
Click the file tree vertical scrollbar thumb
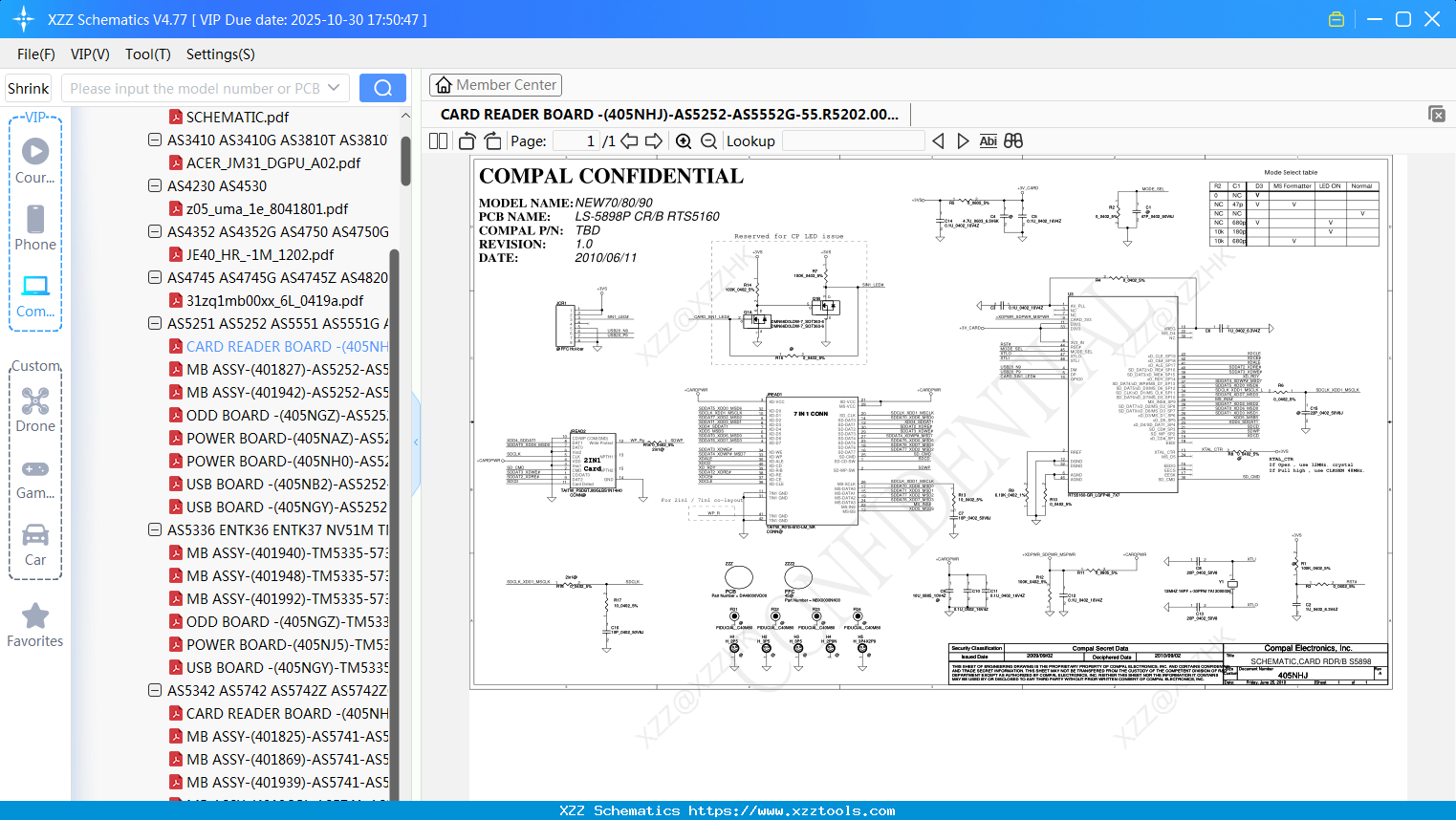point(405,161)
